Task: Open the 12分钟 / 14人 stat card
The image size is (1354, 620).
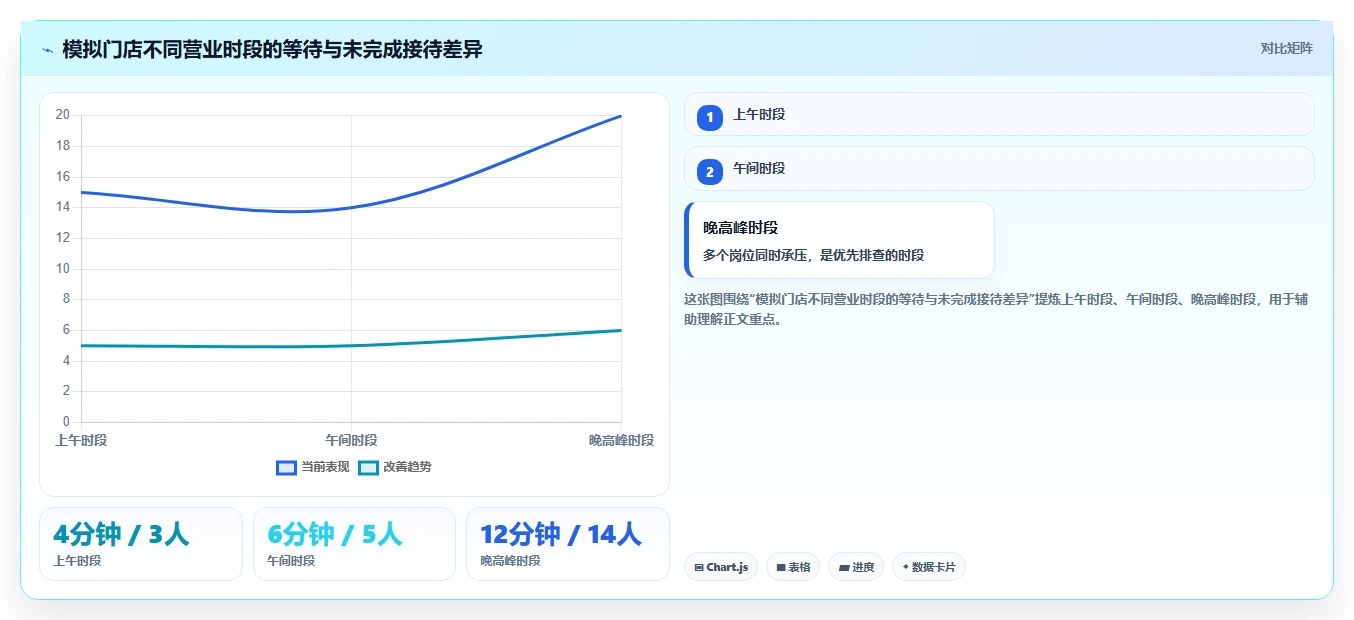Action: [568, 544]
